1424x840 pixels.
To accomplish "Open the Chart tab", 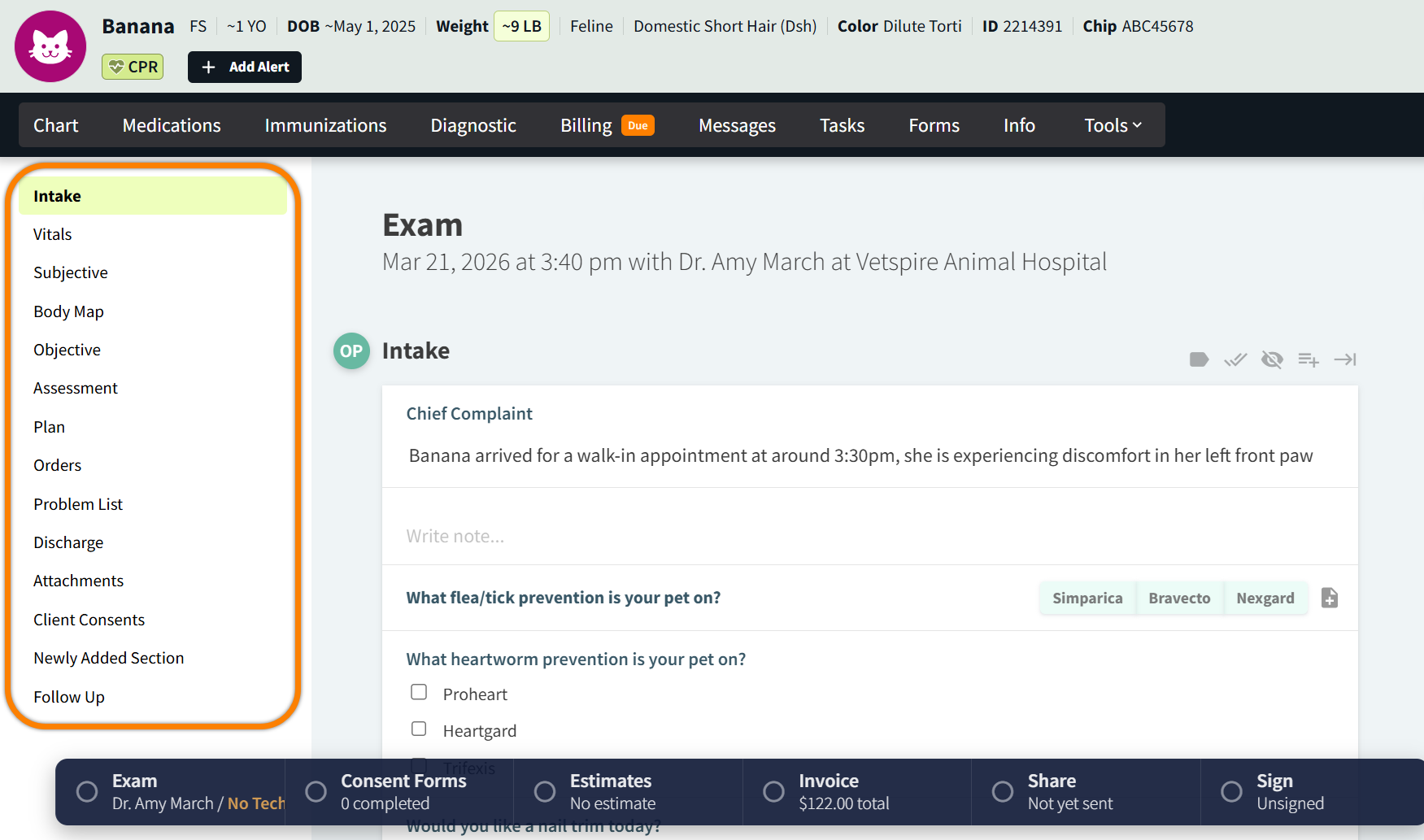I will (56, 125).
